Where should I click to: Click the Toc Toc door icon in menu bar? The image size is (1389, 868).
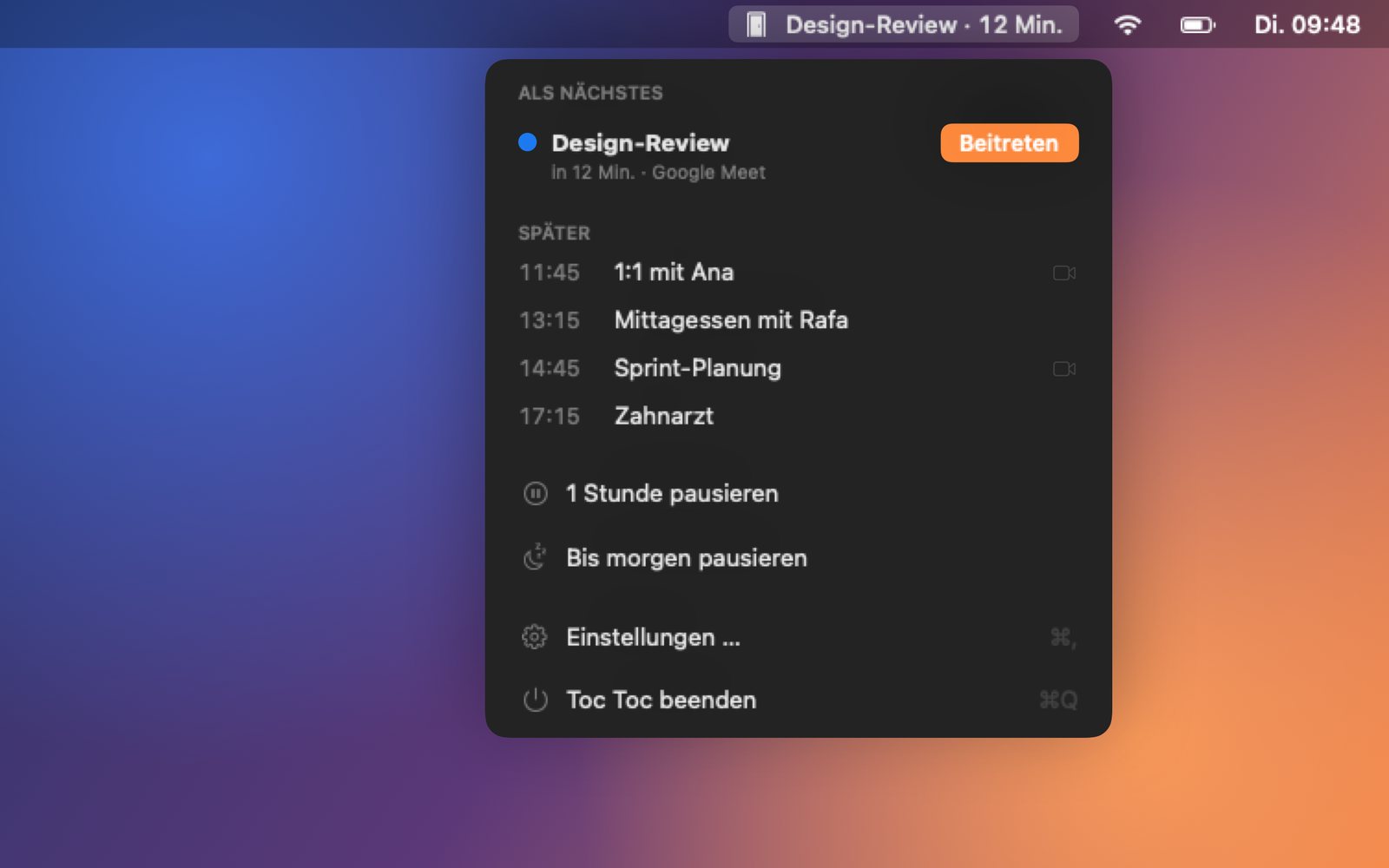click(756, 25)
